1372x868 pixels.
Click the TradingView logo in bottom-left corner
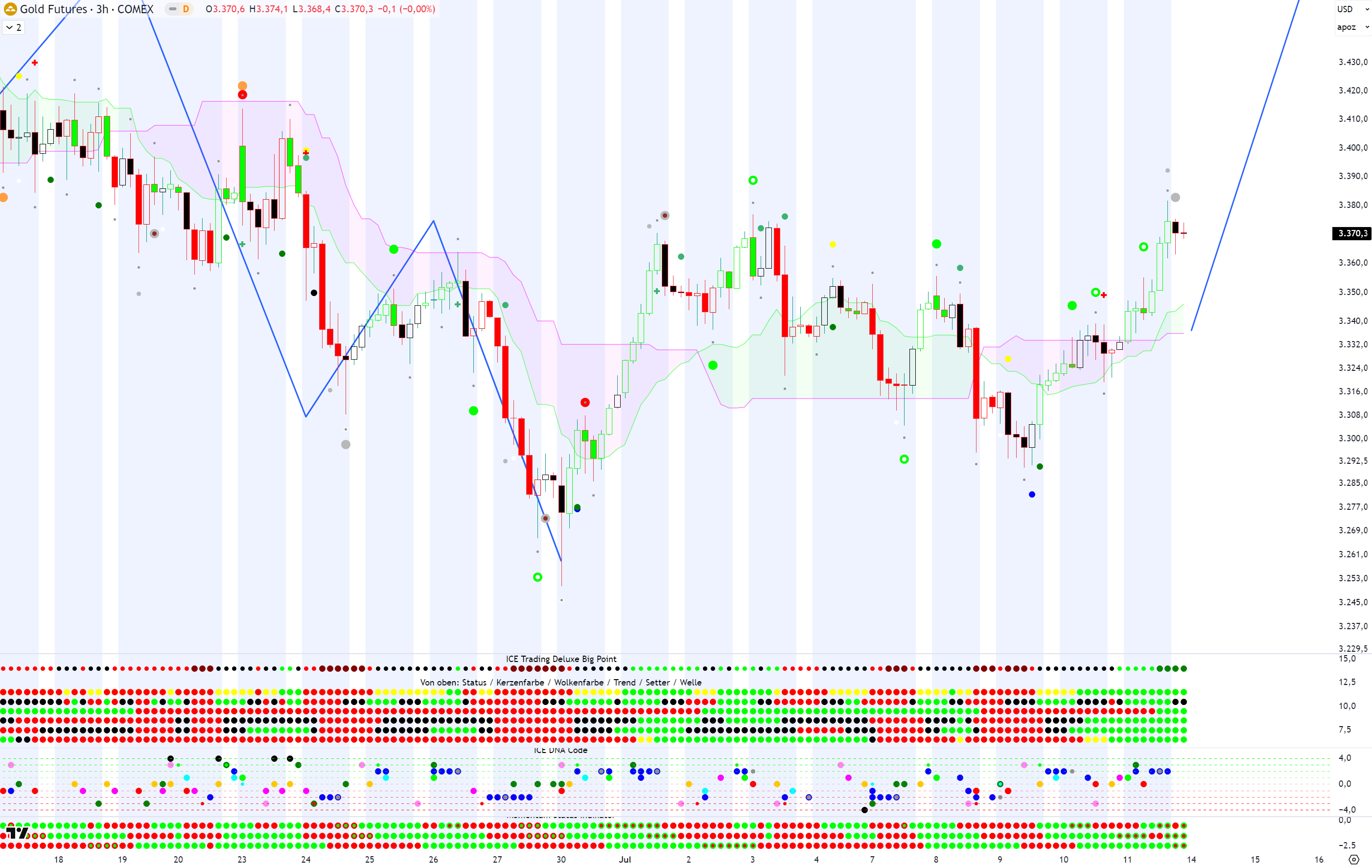(x=17, y=833)
